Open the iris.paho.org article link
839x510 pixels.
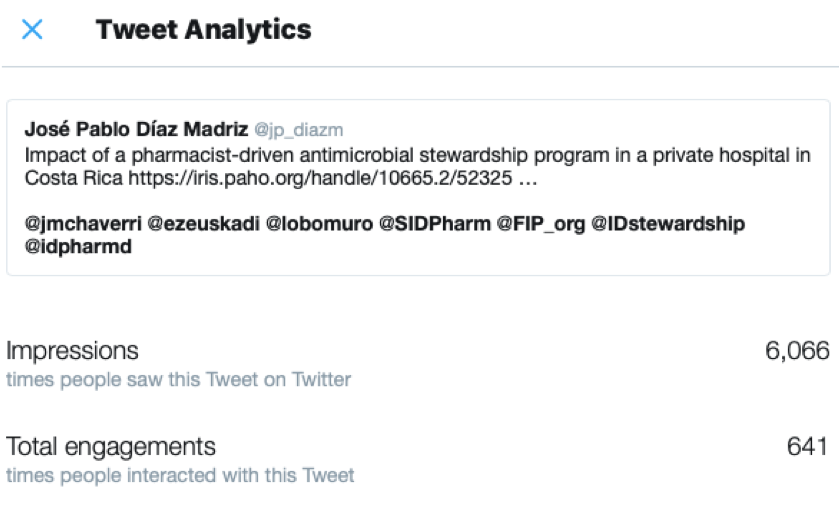point(333,178)
